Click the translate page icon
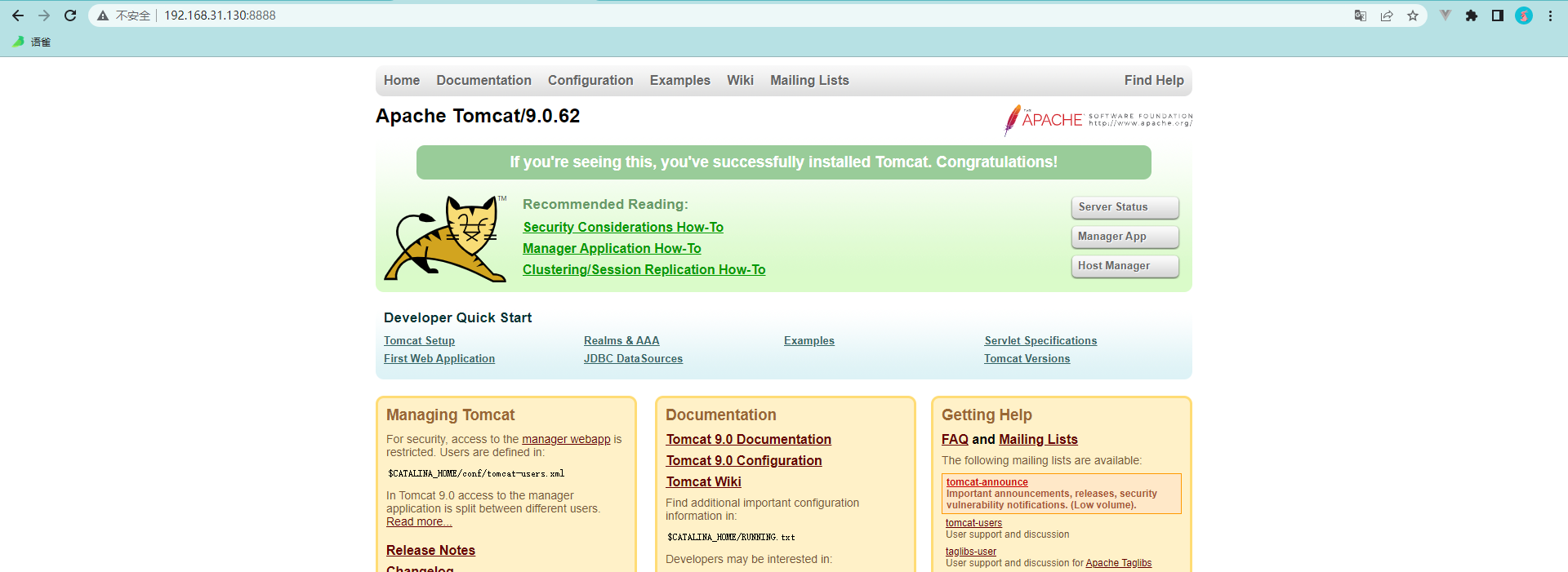Image resolution: width=1568 pixels, height=572 pixels. pos(1361,16)
